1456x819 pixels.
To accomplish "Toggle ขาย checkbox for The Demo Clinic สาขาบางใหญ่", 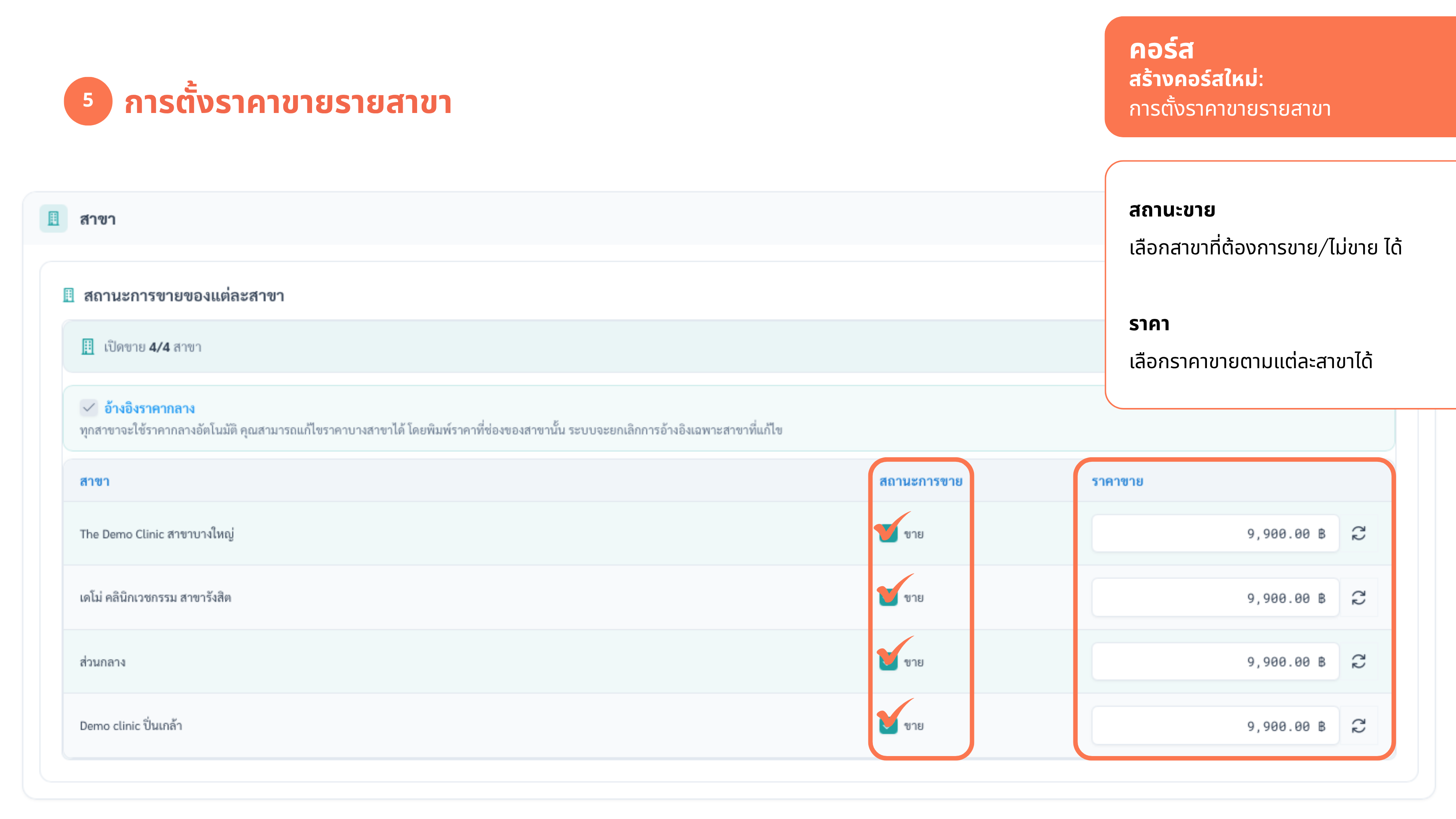I will pos(888,533).
